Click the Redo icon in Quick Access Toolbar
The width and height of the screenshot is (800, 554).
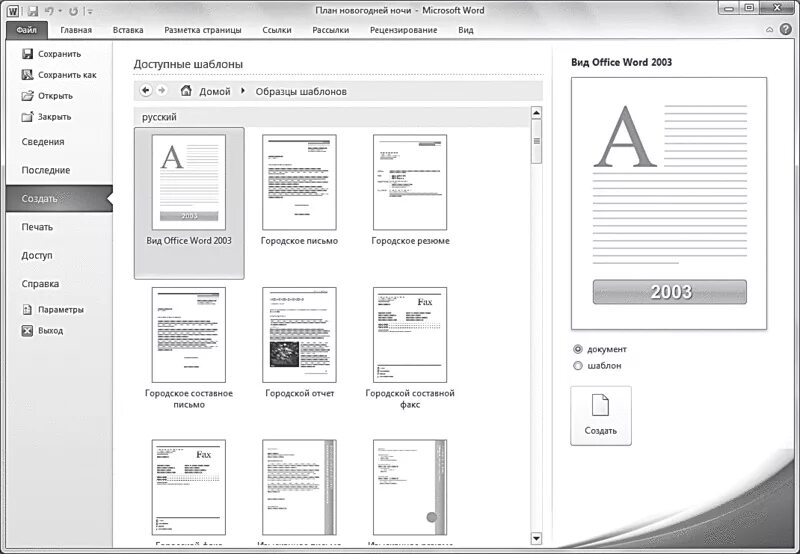pos(73,11)
